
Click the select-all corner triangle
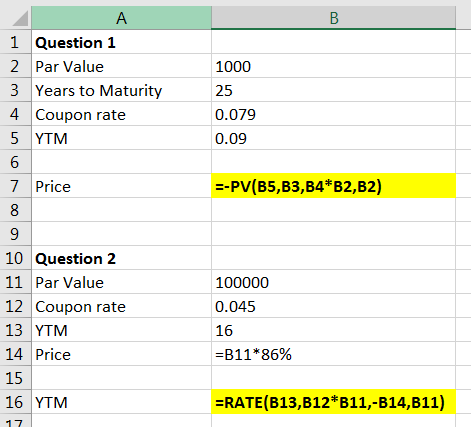tap(20, 18)
